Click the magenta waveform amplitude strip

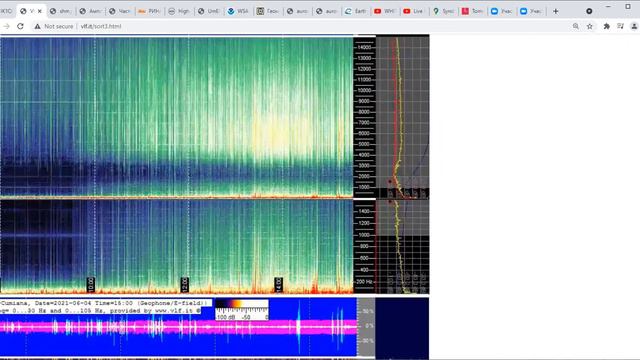pyautogui.click(x=178, y=327)
